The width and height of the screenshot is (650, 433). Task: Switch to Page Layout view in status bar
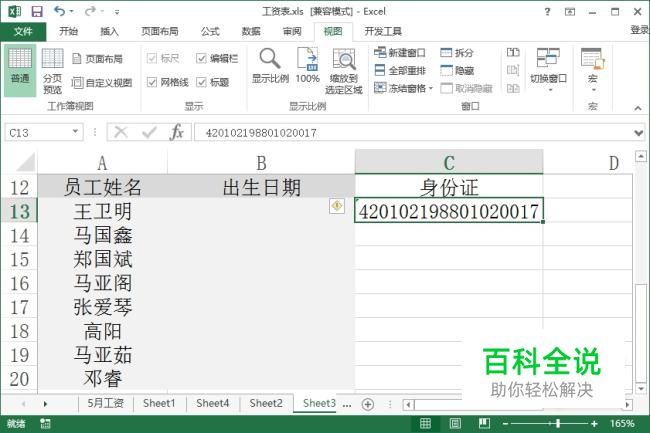pyautogui.click(x=455, y=423)
